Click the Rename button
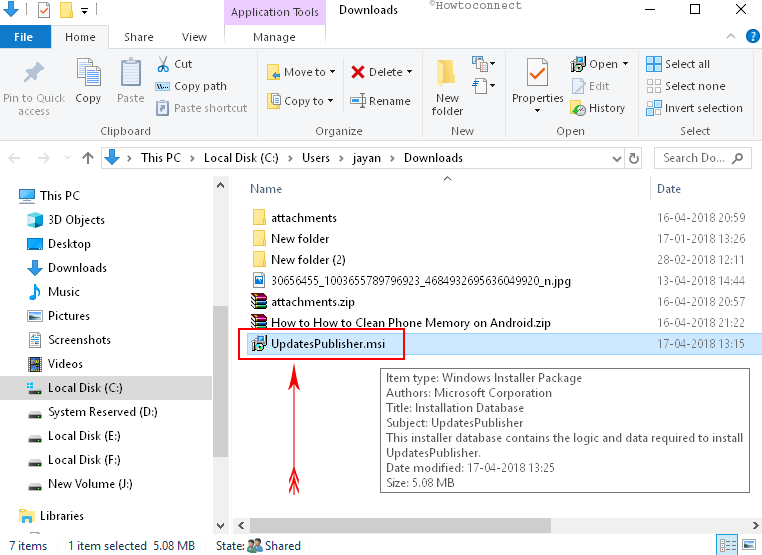The height and width of the screenshot is (555, 762). (381, 101)
